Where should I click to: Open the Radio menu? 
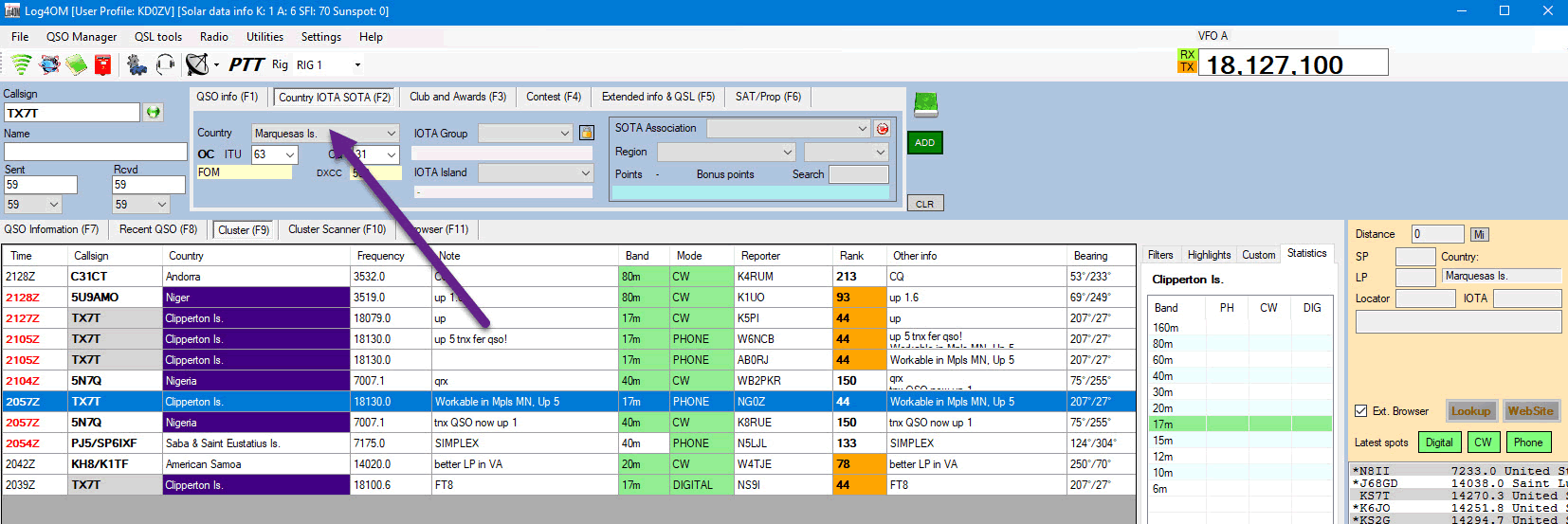point(214,37)
